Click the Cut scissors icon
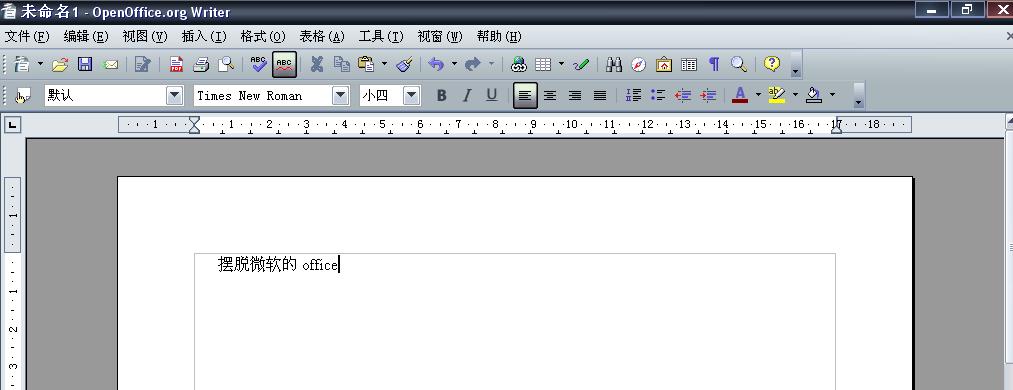This screenshot has width=1013, height=390. (x=317, y=64)
